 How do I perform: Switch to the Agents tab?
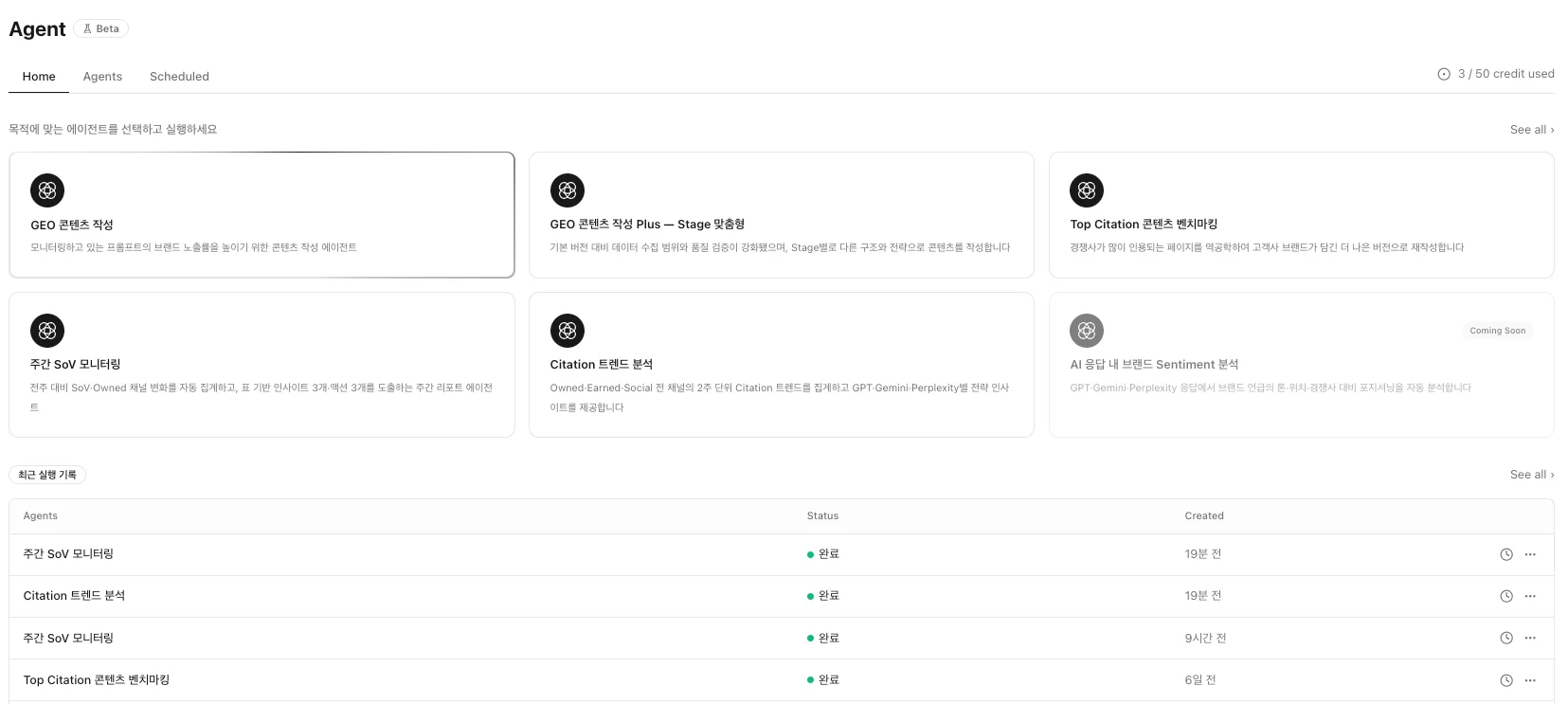[x=102, y=77]
